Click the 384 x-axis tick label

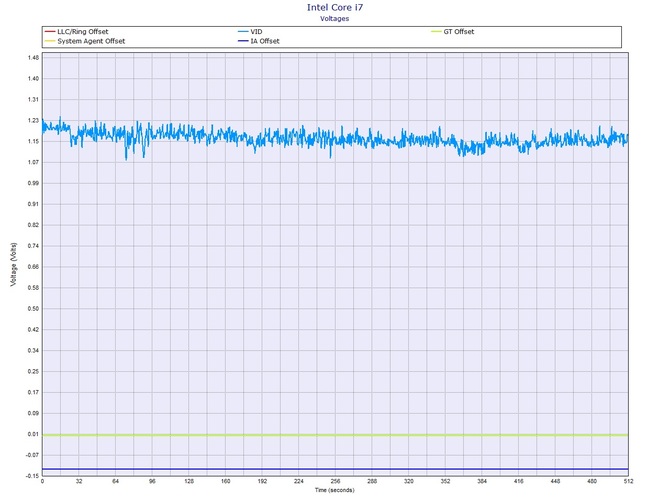482,481
